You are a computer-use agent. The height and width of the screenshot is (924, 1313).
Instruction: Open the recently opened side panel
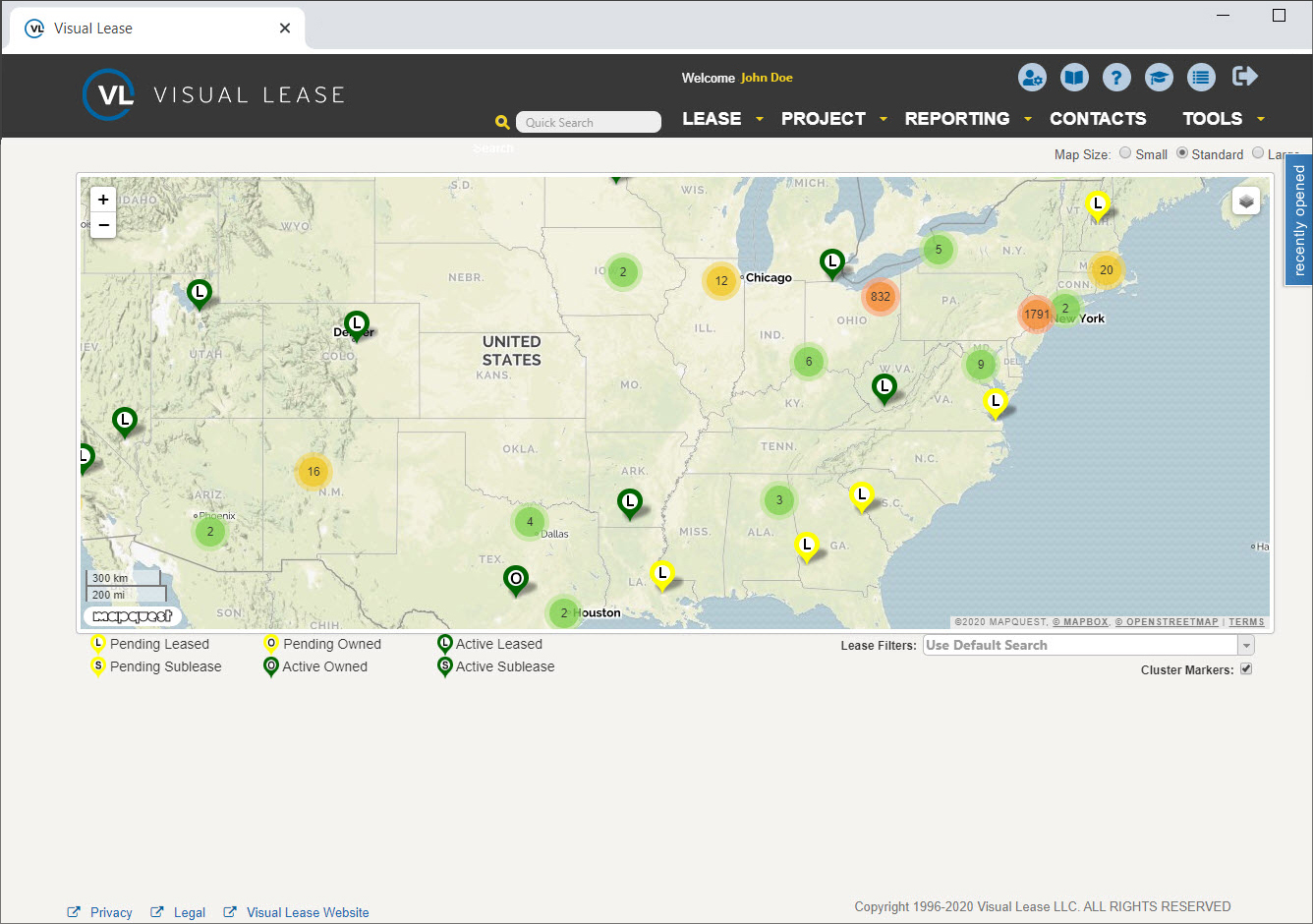pyautogui.click(x=1299, y=220)
